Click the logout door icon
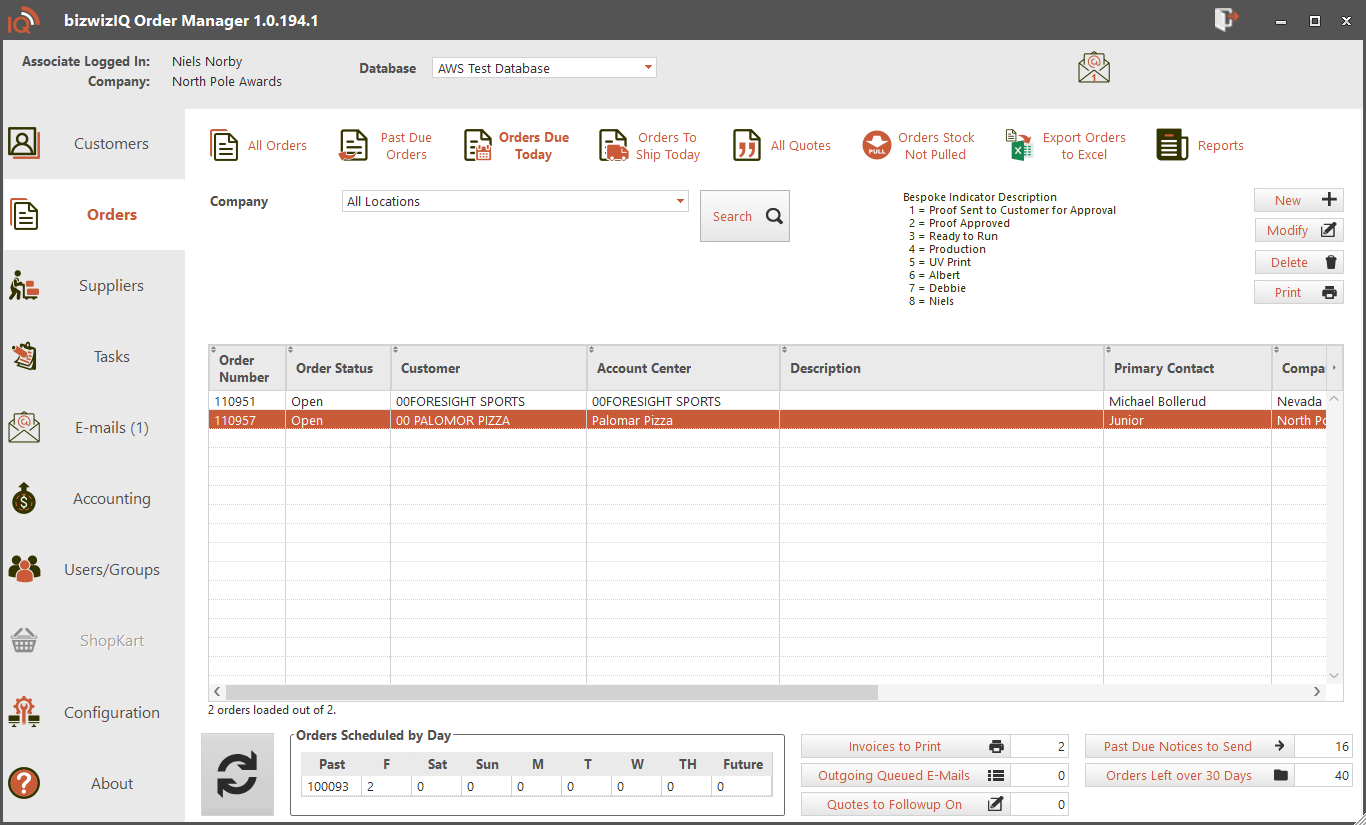The image size is (1366, 825). coord(1226,20)
